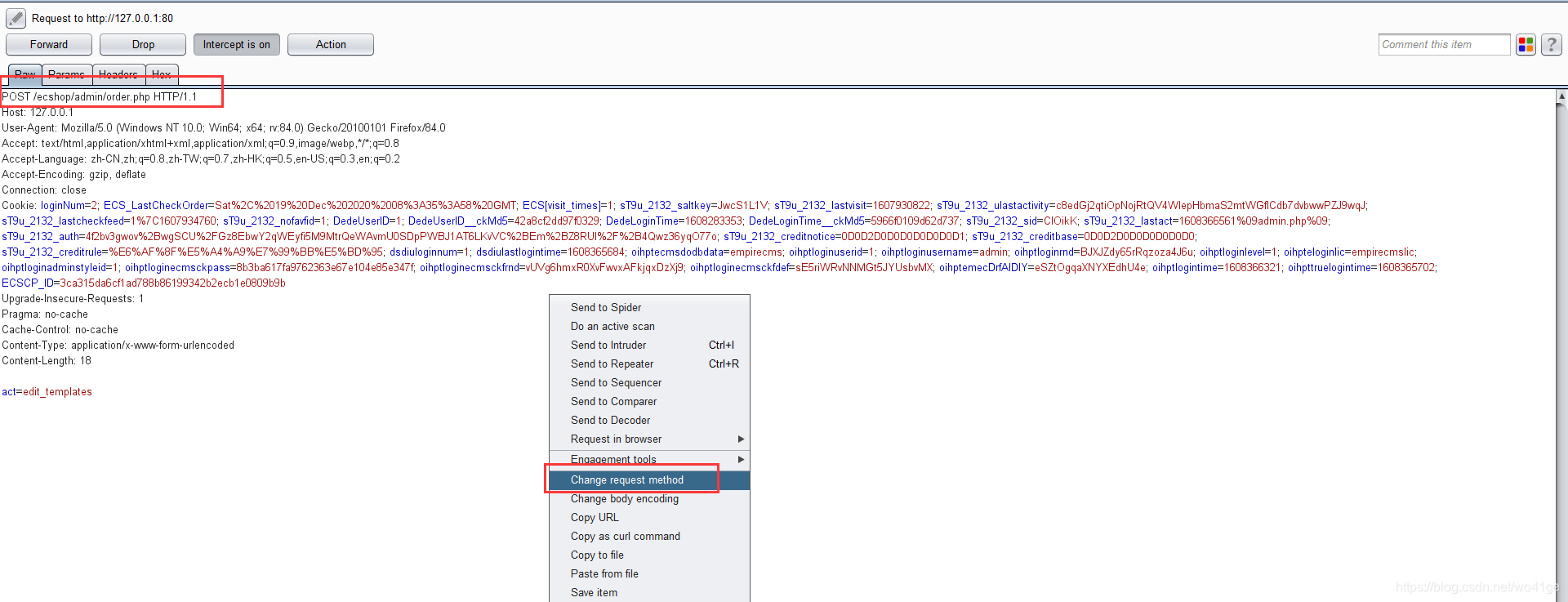
Task: Click the Host: 127.0.0.1 header line
Action: pyautogui.click(x=38, y=112)
